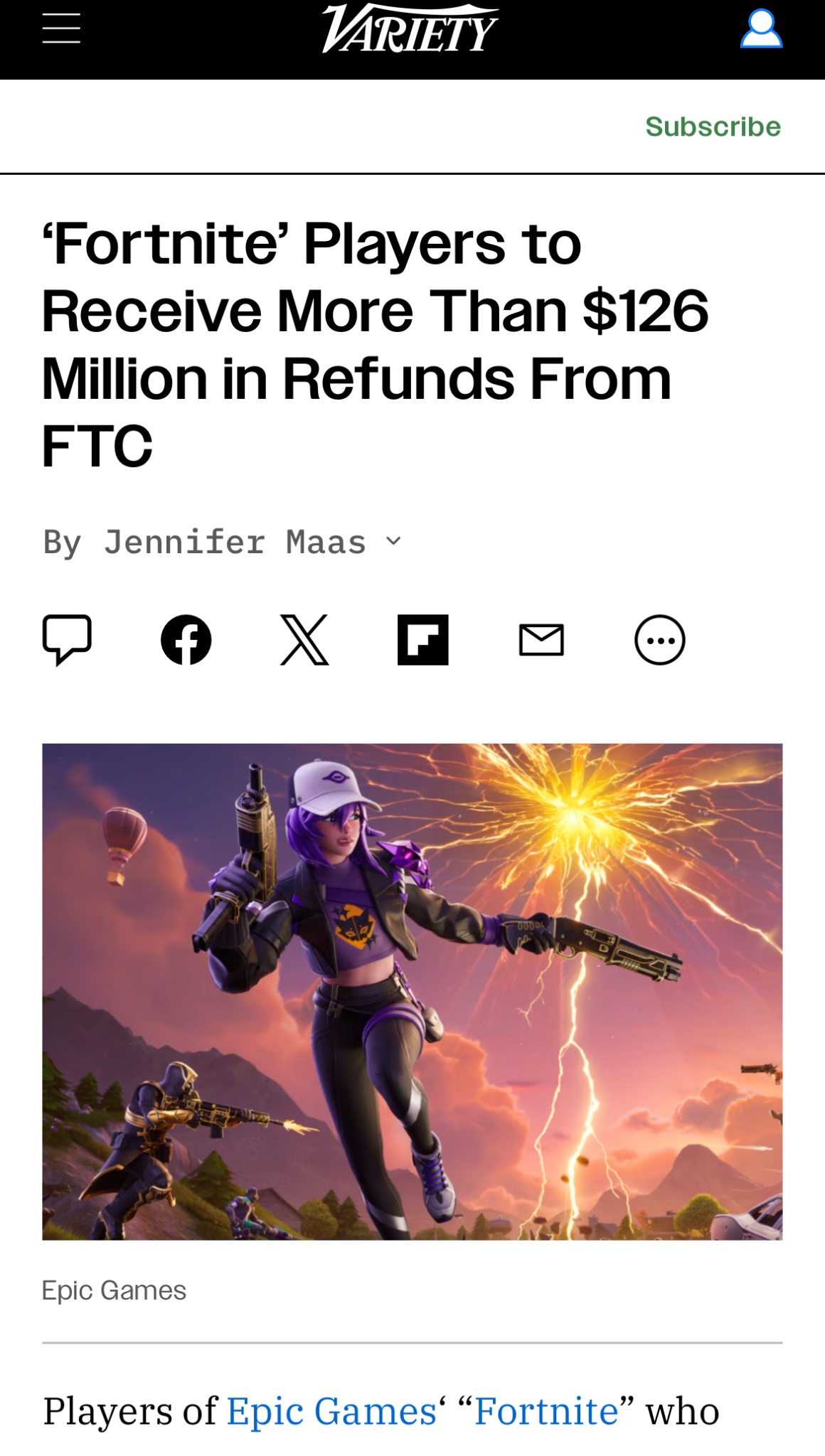825x1456 pixels.
Task: Open the user account profile icon
Action: click(761, 29)
